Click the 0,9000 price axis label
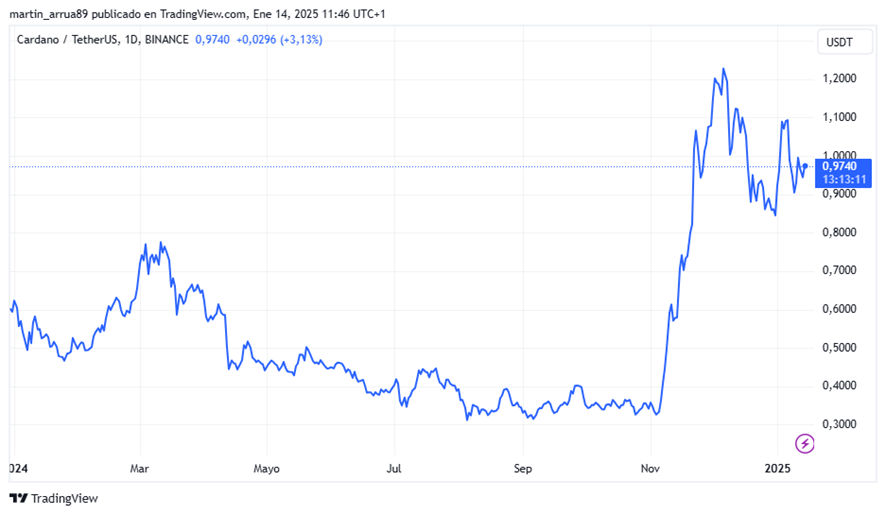Viewport: 886px width, 515px height. [839, 193]
